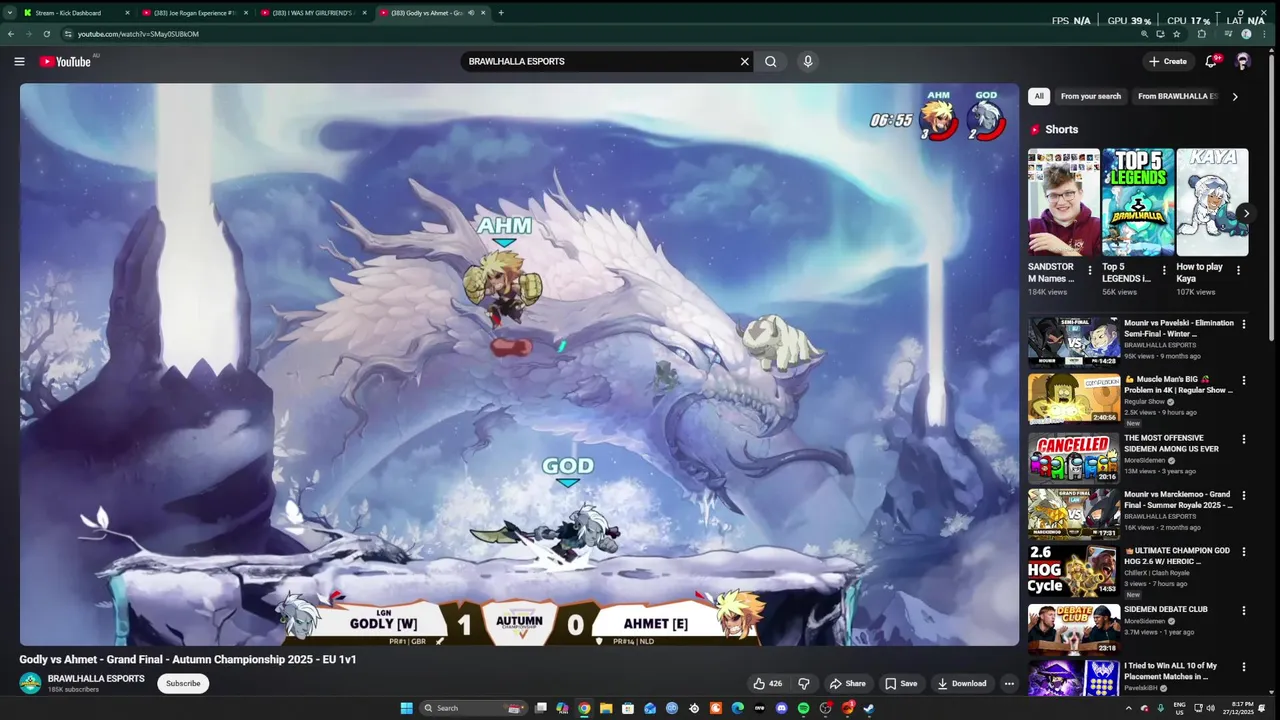The image size is (1280, 720).
Task: Reload the page in Chrome
Action: coord(46,34)
